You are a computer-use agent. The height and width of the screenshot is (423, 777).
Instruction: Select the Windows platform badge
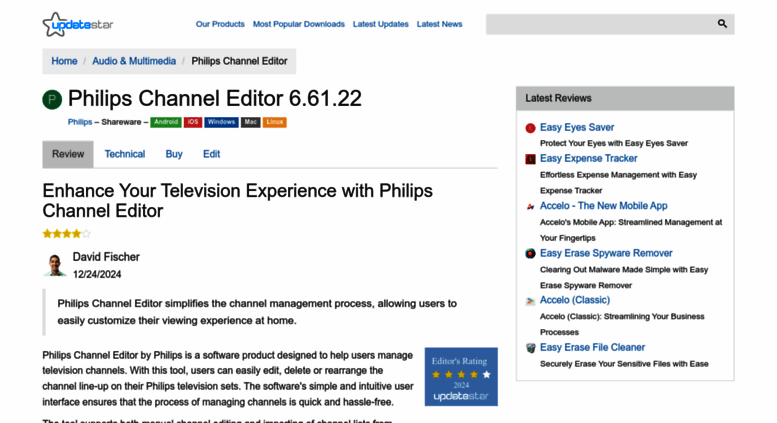click(x=221, y=122)
